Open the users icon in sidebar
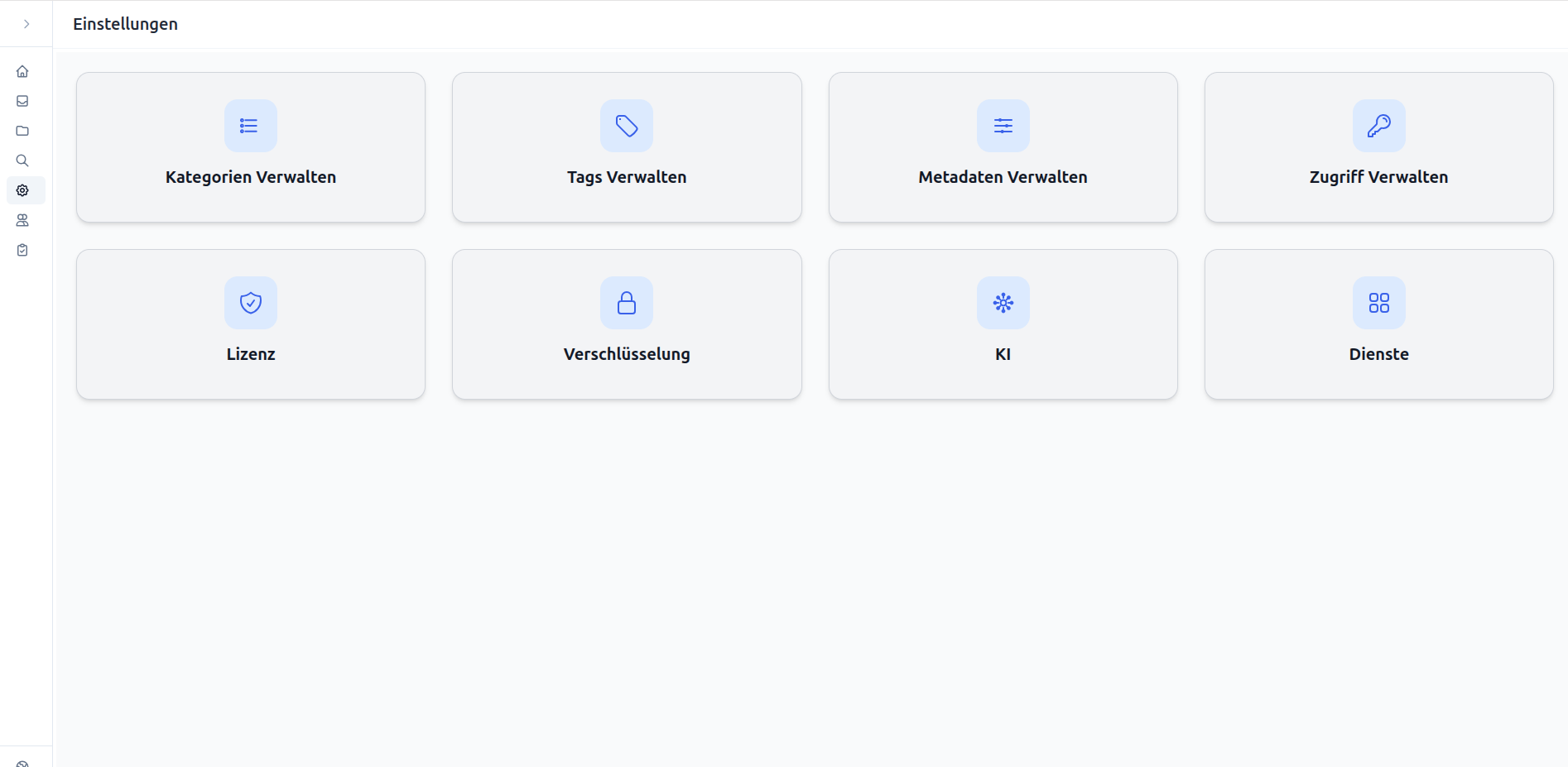Viewport: 1568px width, 767px height. [x=22, y=220]
